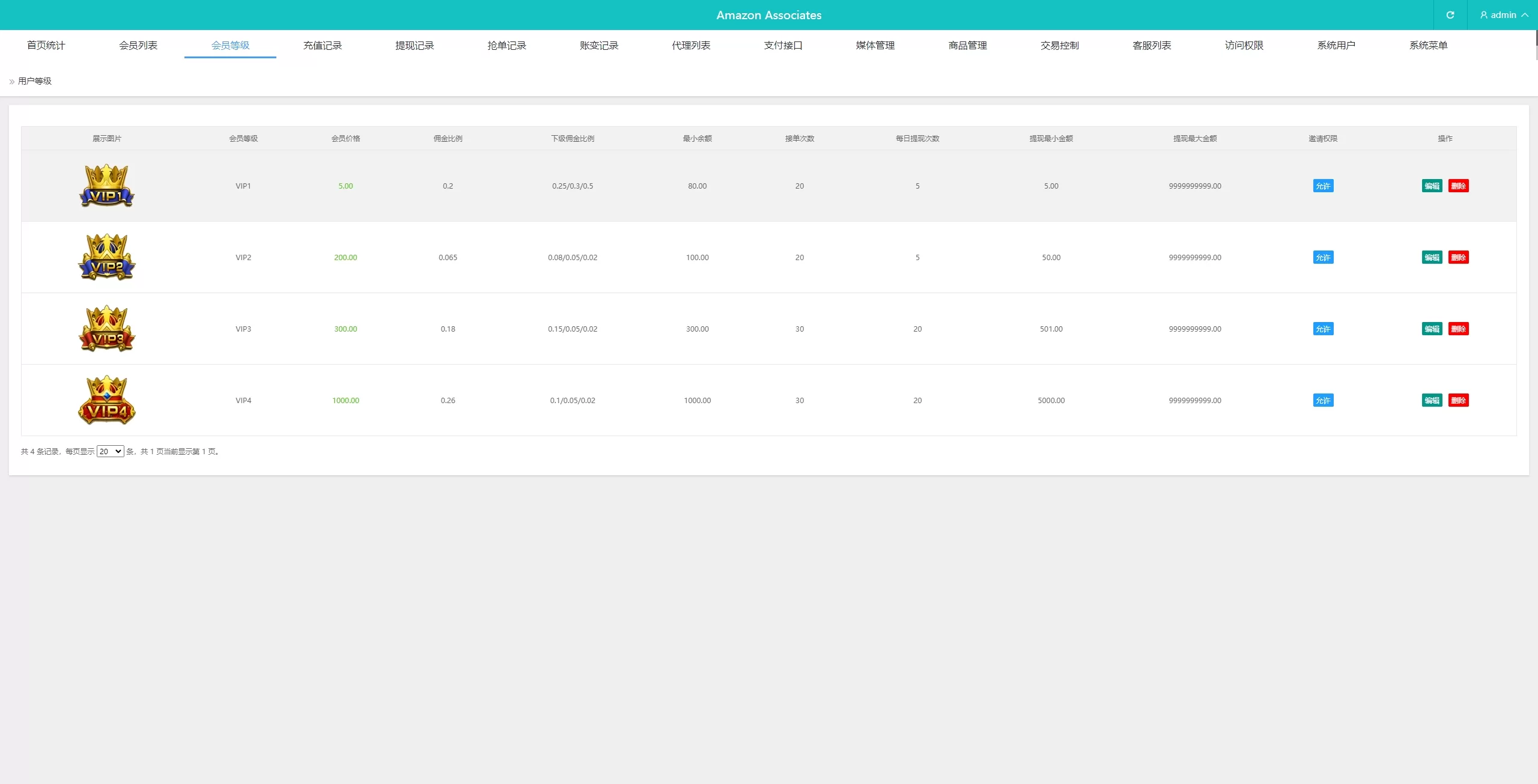Click the VIP2 crown badge image
Screen dimensions: 1538x784
[x=107, y=257]
